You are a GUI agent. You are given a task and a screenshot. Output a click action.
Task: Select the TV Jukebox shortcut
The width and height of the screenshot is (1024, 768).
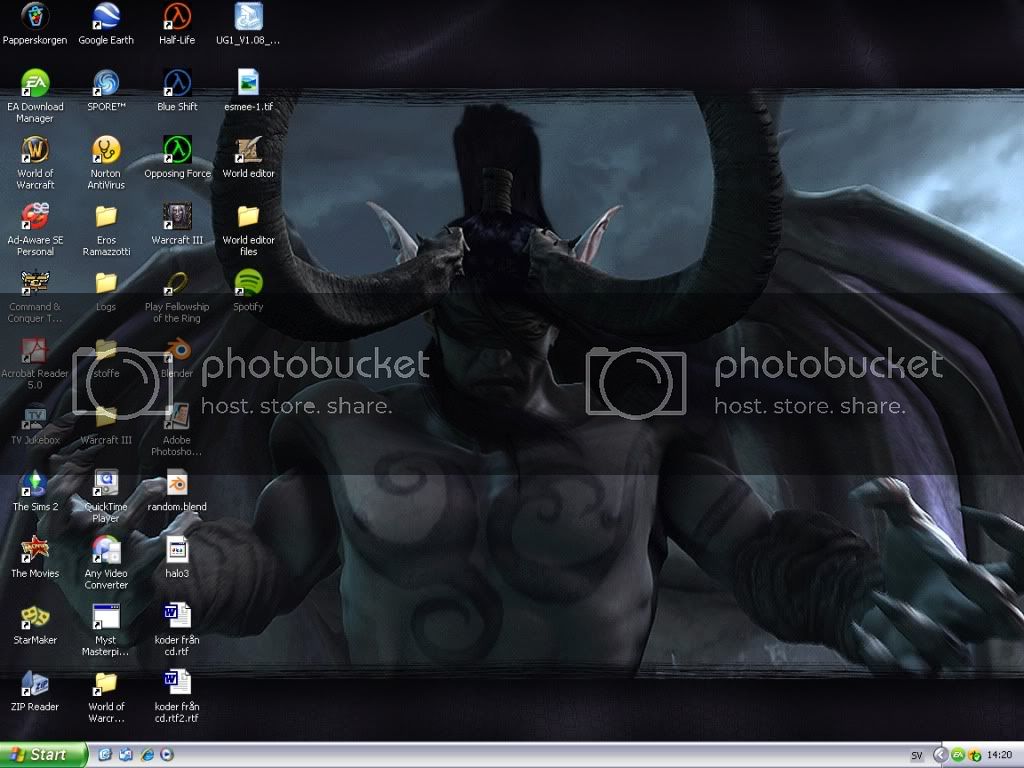pos(35,424)
